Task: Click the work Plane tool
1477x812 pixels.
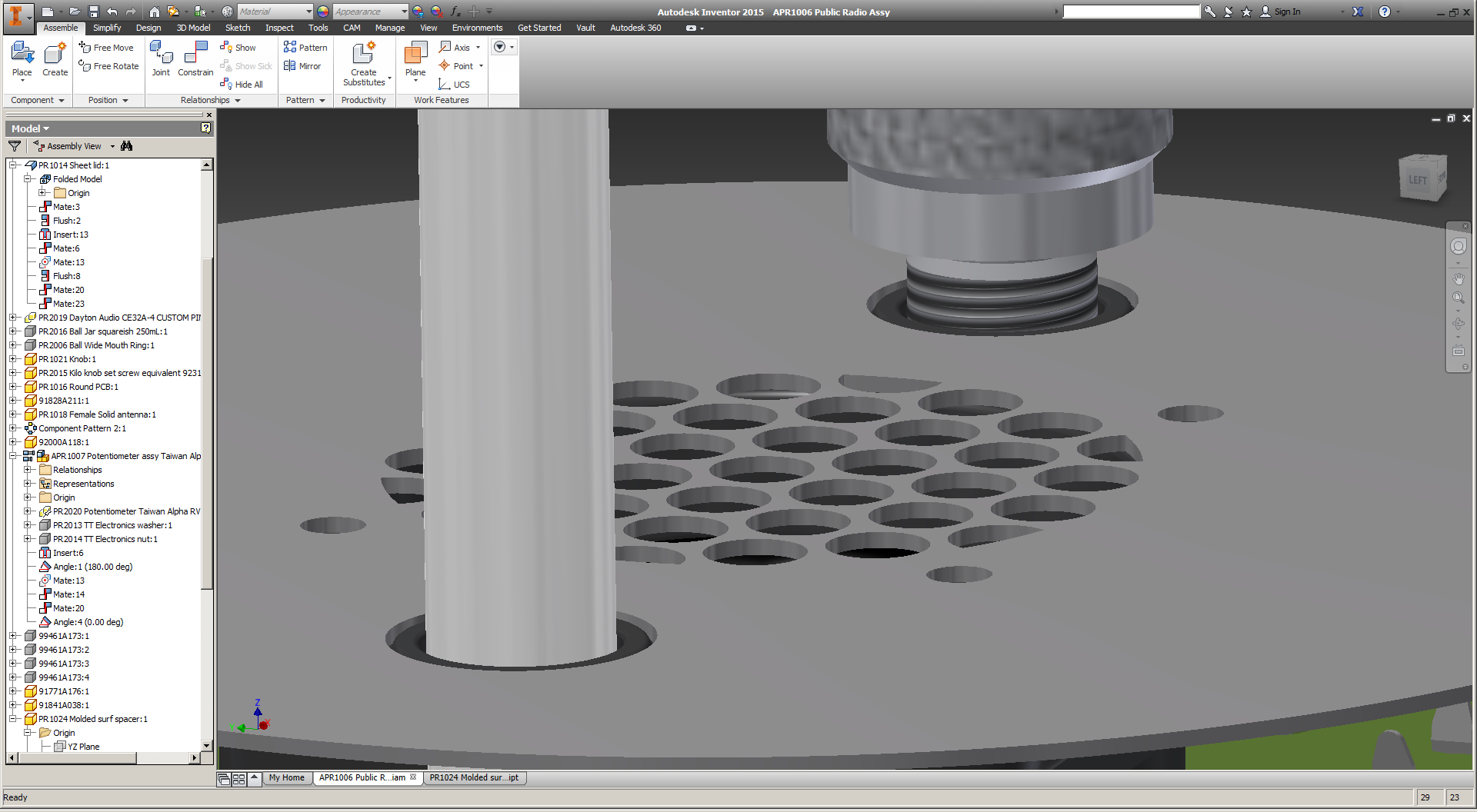Action: tap(415, 60)
